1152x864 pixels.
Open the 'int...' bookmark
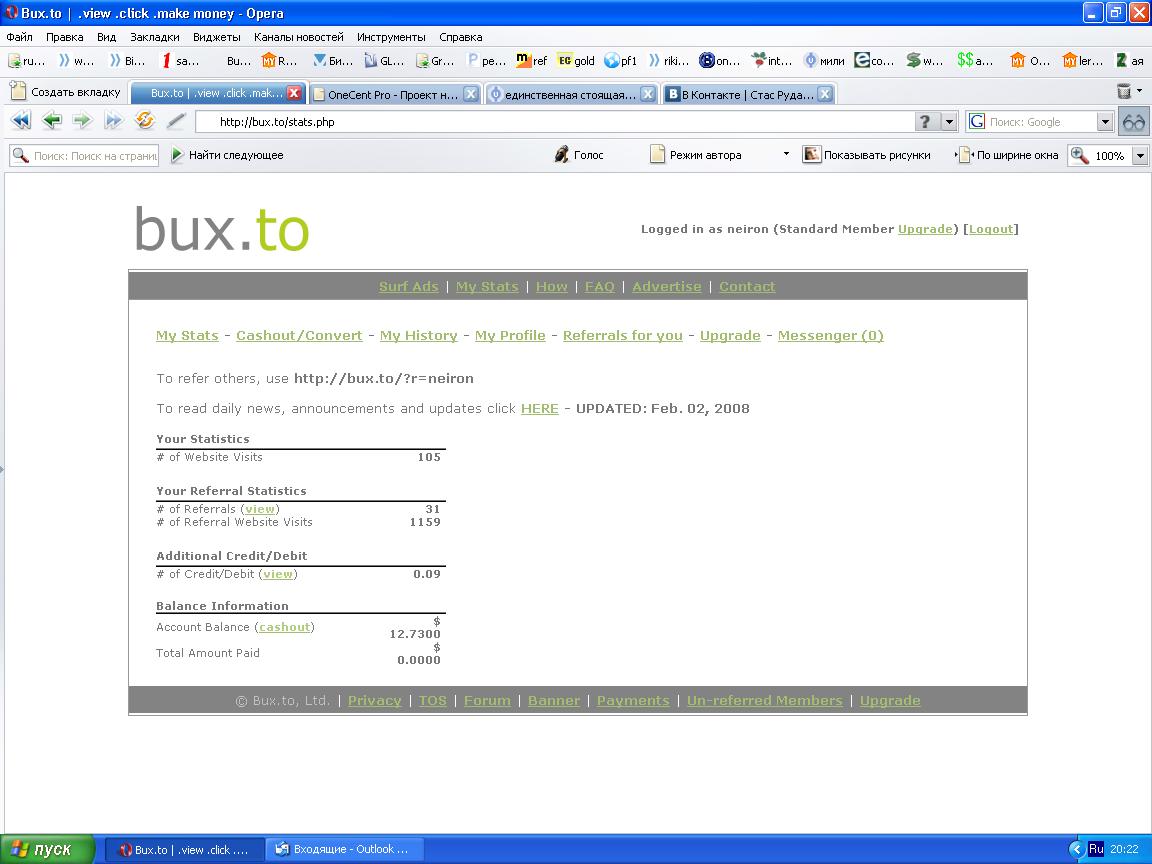[771, 61]
